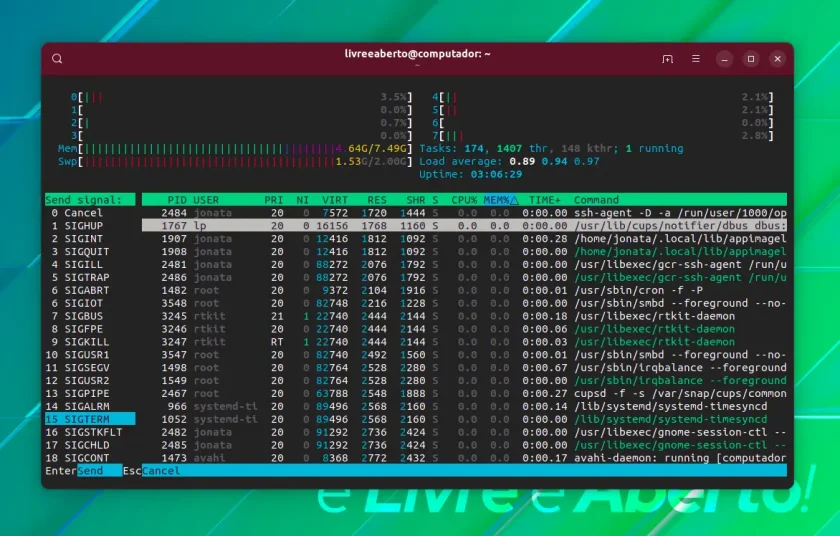Click the Send signal panel header
Viewport: 840px width, 536px height.
[x=90, y=200]
